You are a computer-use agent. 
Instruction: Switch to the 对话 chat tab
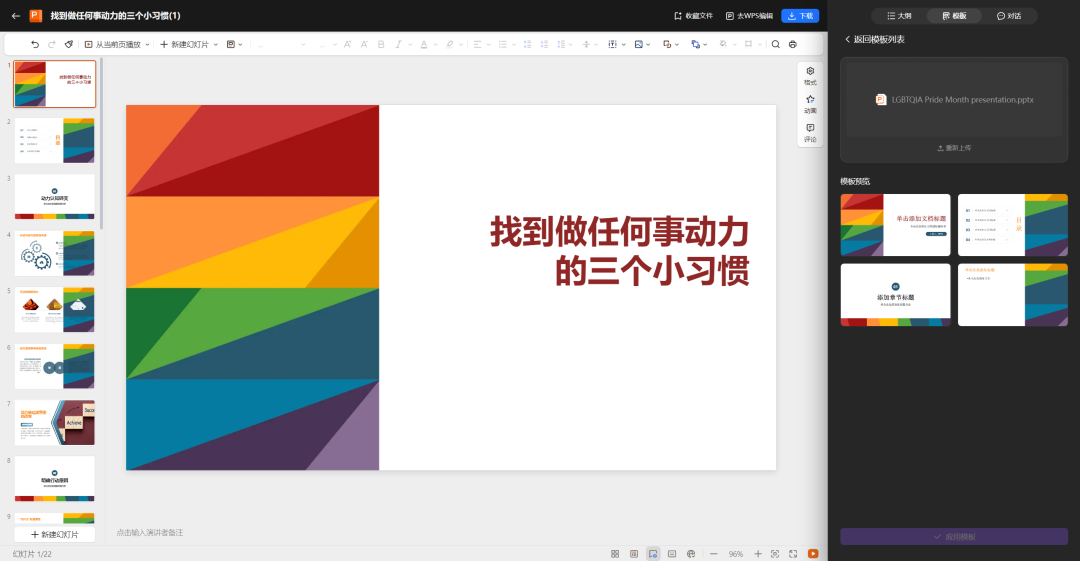point(1009,16)
